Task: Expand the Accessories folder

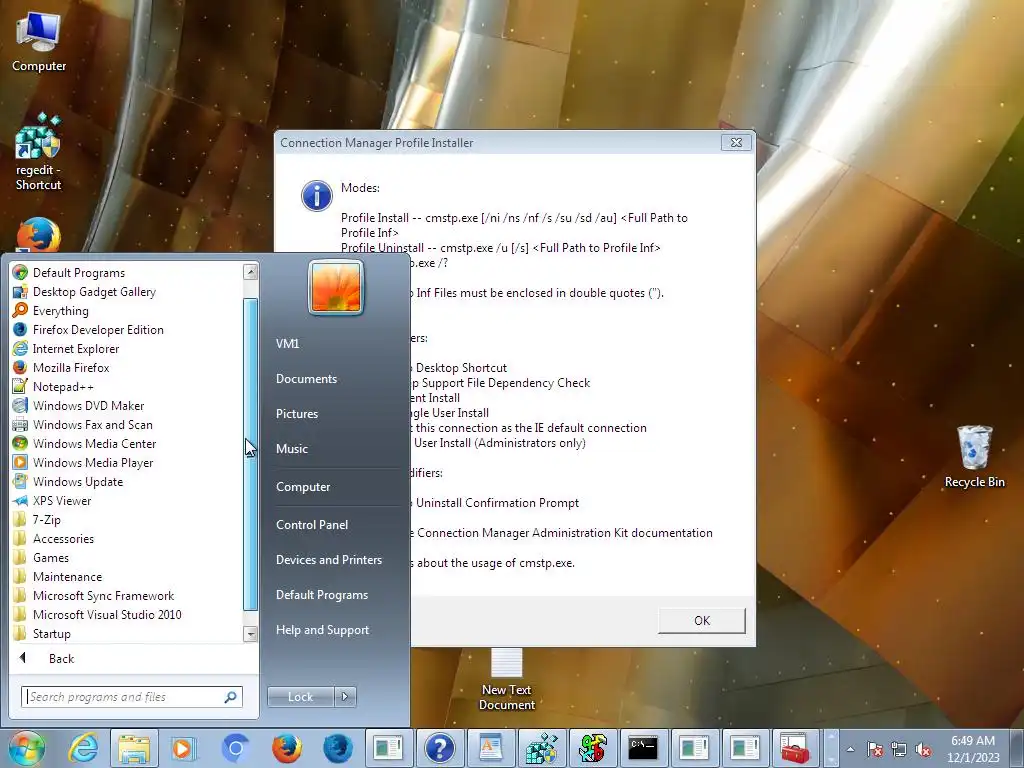Action: click(x=63, y=538)
